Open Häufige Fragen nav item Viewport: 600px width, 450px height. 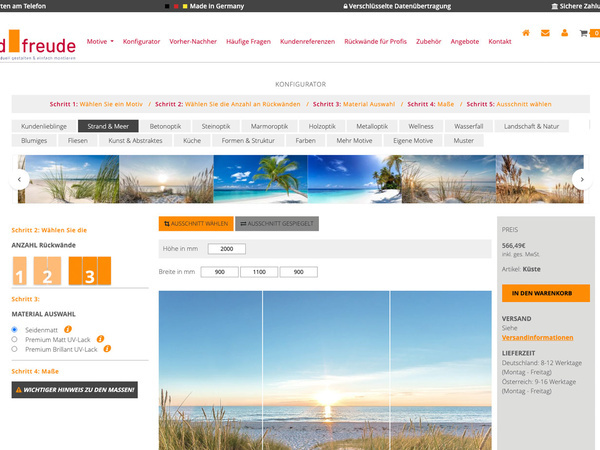[x=248, y=41]
